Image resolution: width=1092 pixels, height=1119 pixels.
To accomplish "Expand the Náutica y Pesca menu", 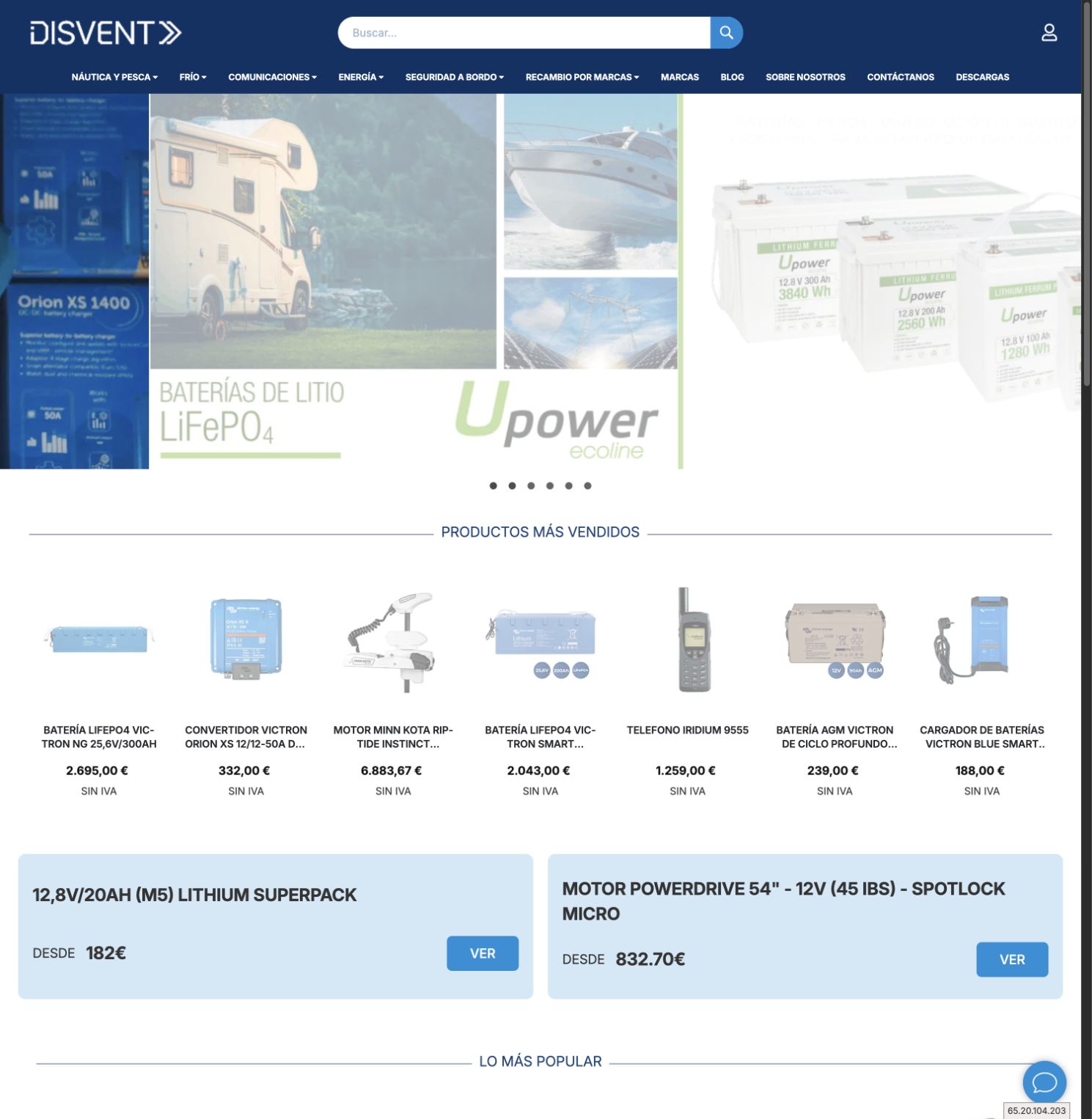I will click(x=114, y=77).
